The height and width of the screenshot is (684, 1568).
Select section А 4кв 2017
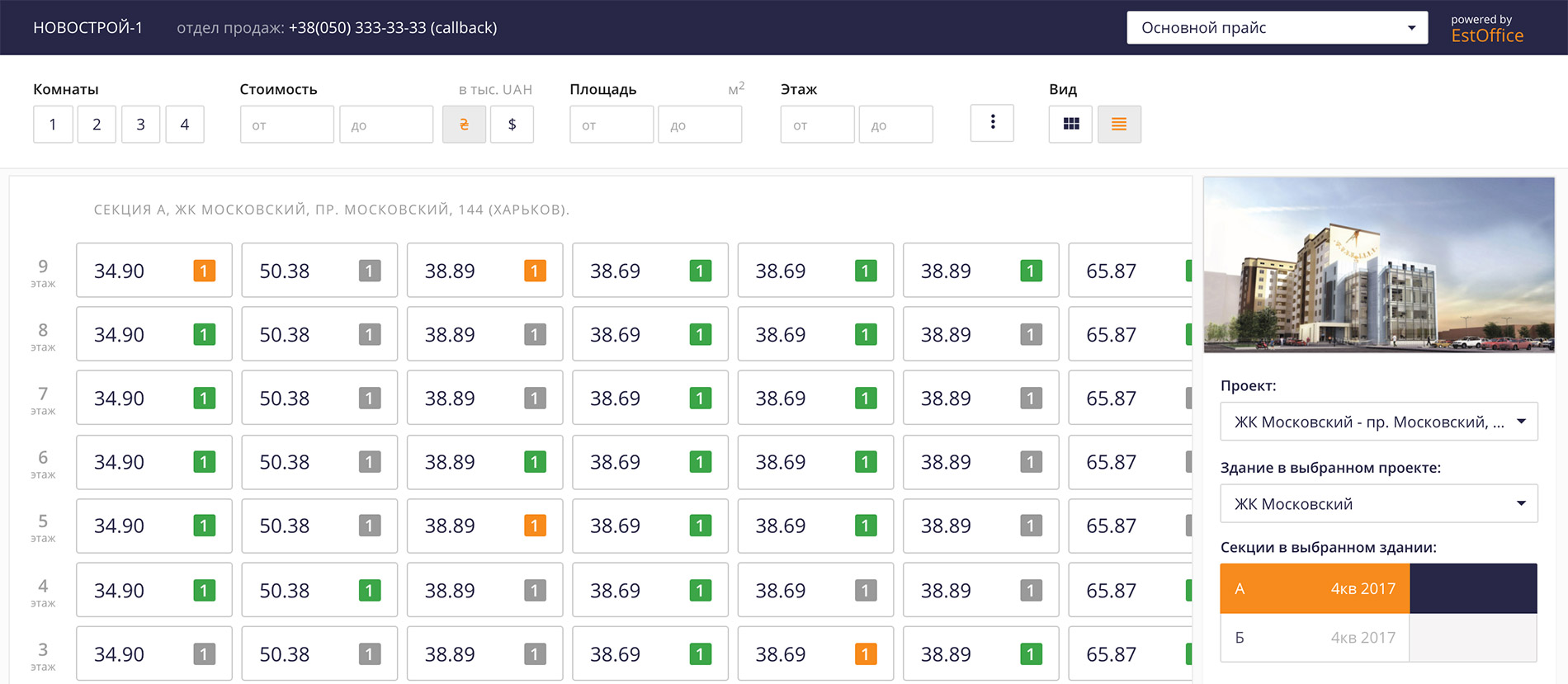click(1315, 588)
